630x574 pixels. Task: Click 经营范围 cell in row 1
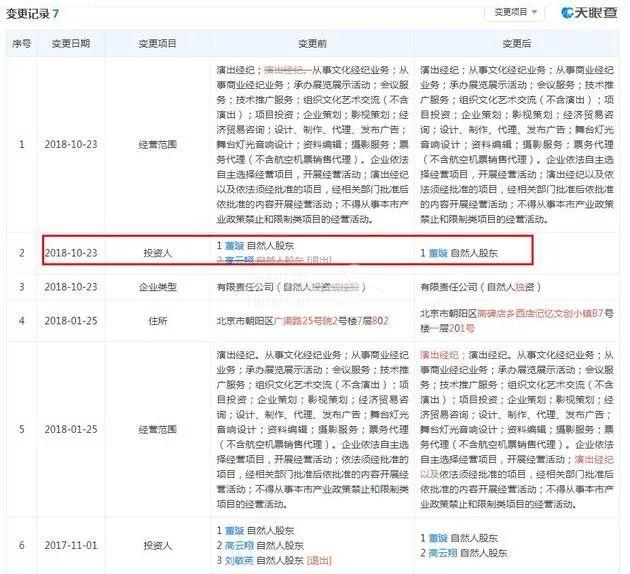pyautogui.click(x=158, y=144)
